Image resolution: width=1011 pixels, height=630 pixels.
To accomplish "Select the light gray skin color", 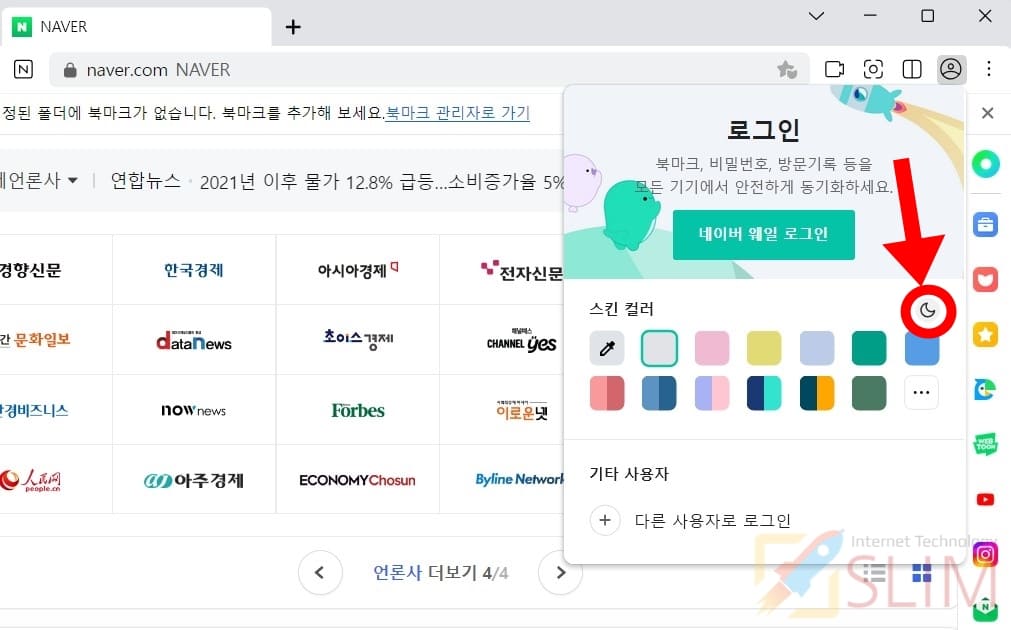I will pos(659,348).
